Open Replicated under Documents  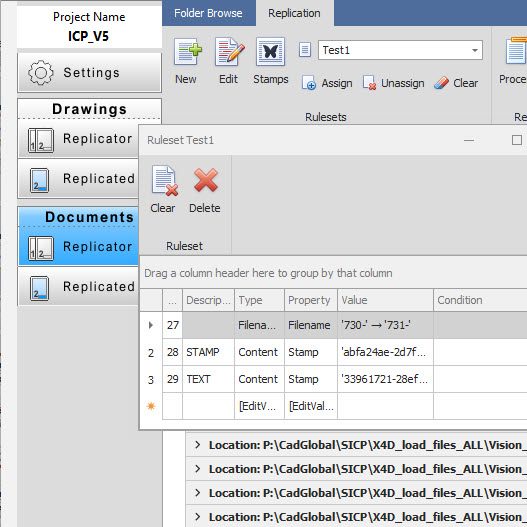click(x=78, y=287)
